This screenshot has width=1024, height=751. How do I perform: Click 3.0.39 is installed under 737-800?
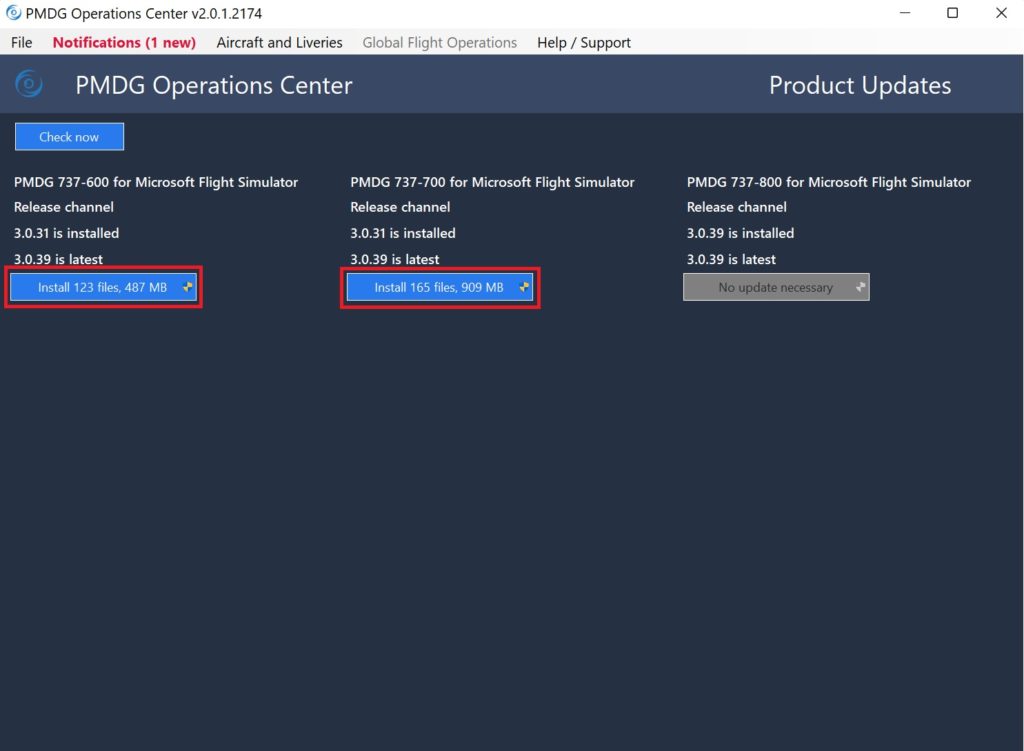coord(741,233)
